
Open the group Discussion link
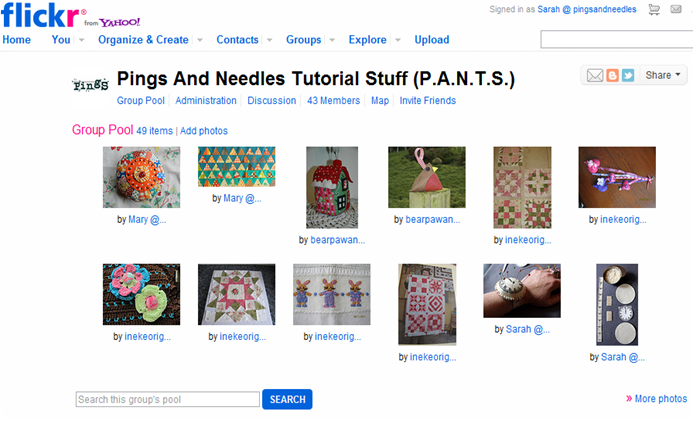[271, 101]
